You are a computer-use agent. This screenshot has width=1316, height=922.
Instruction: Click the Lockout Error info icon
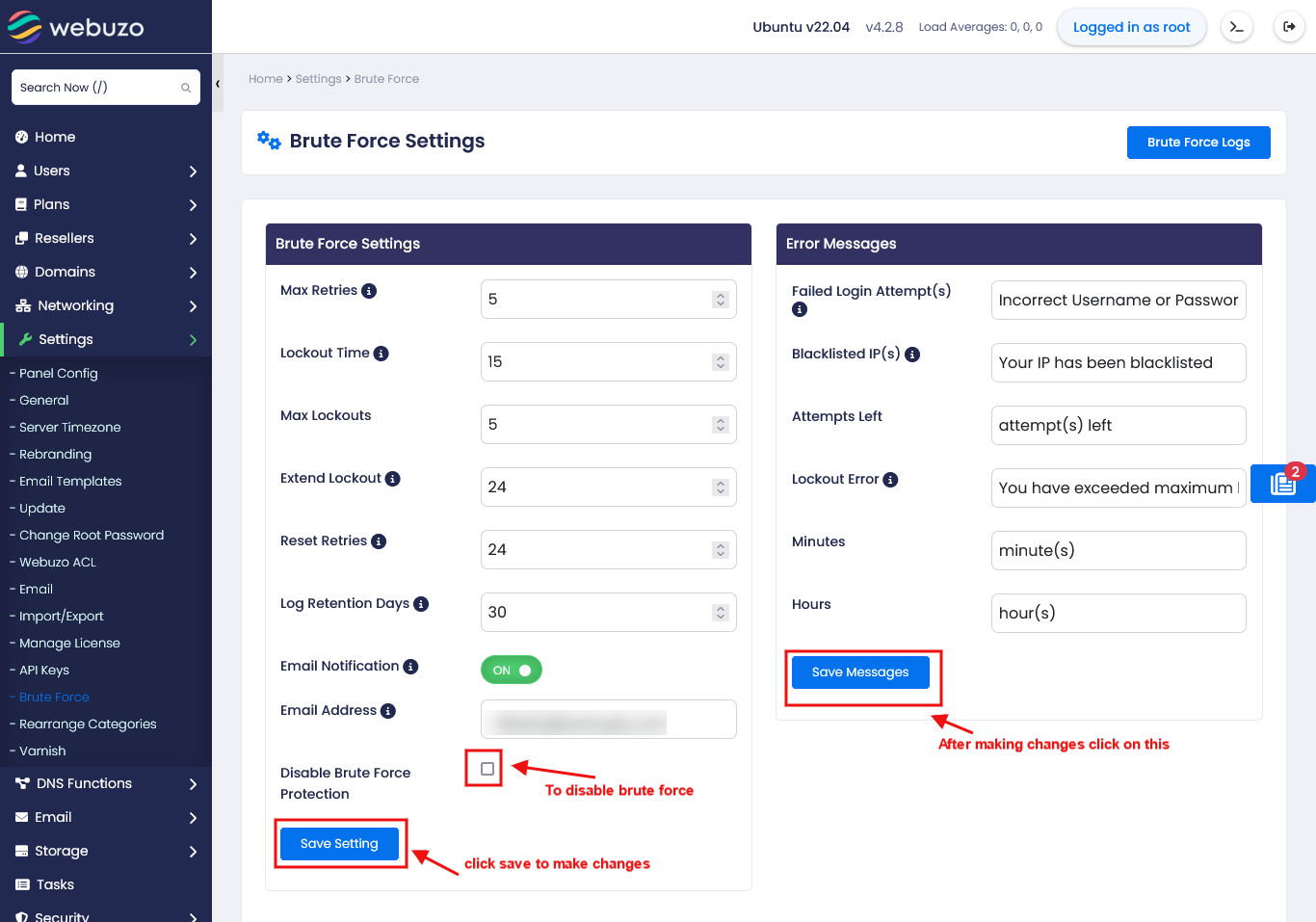[x=890, y=480]
